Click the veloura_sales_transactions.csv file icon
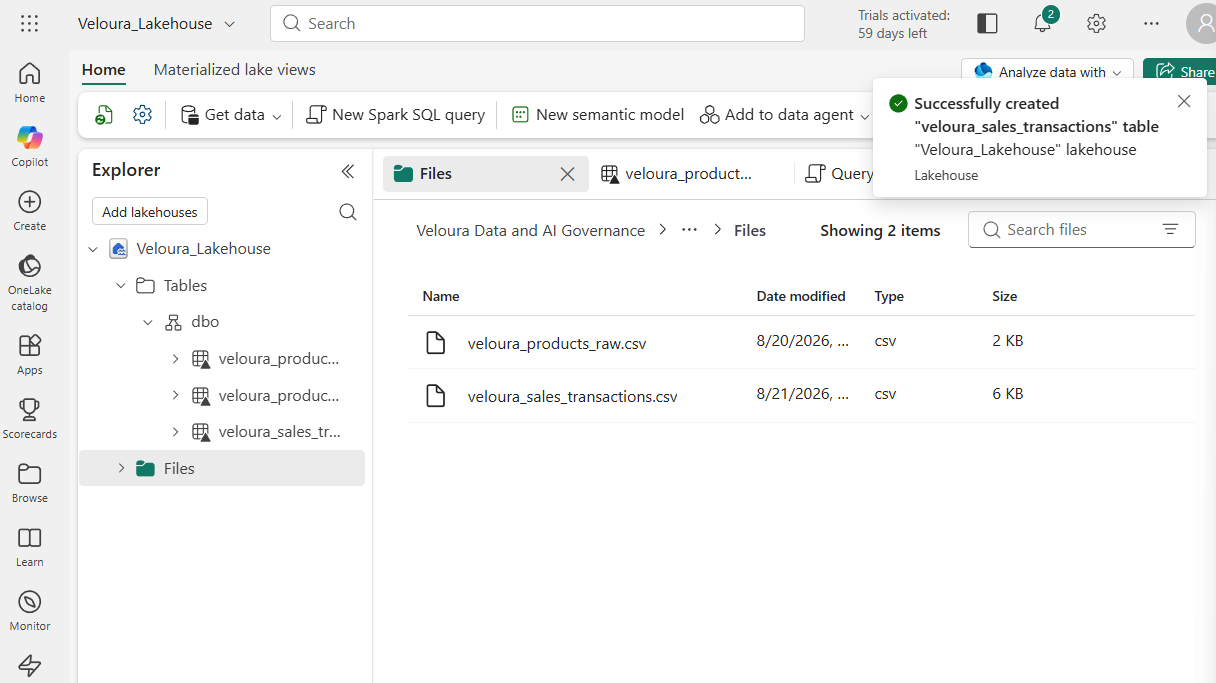The image size is (1216, 683). click(436, 396)
